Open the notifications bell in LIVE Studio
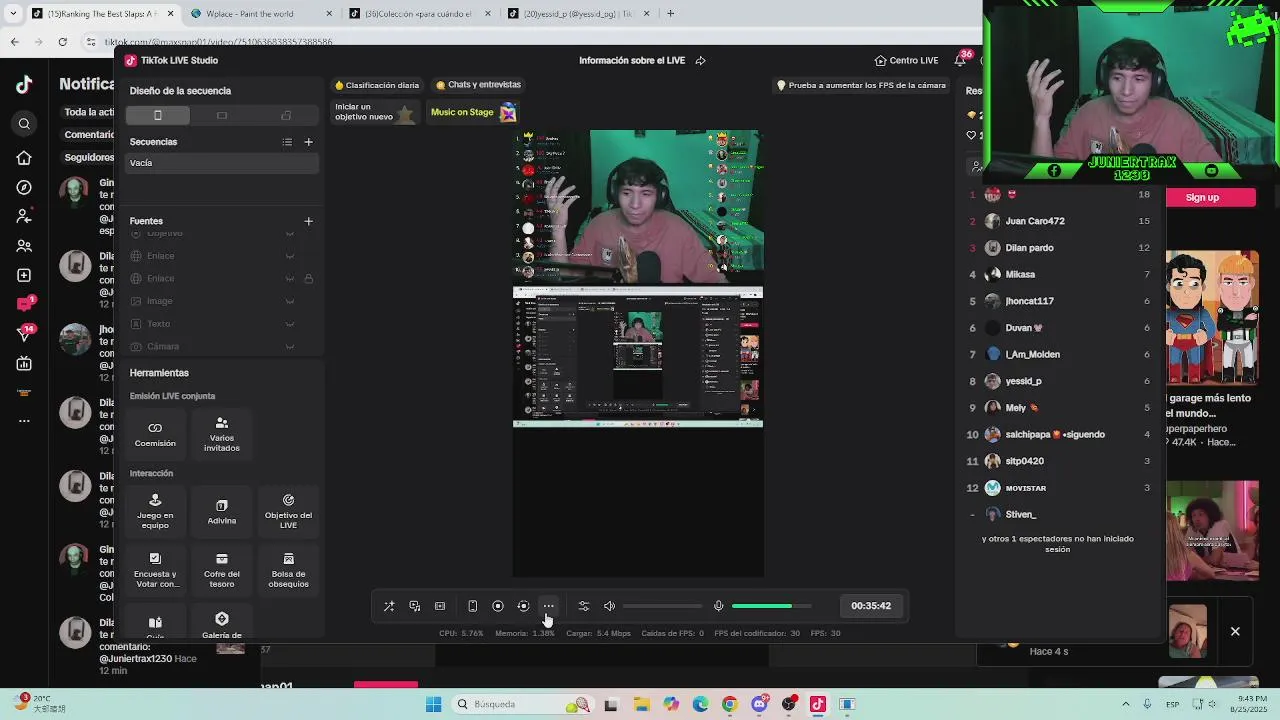 pos(960,60)
